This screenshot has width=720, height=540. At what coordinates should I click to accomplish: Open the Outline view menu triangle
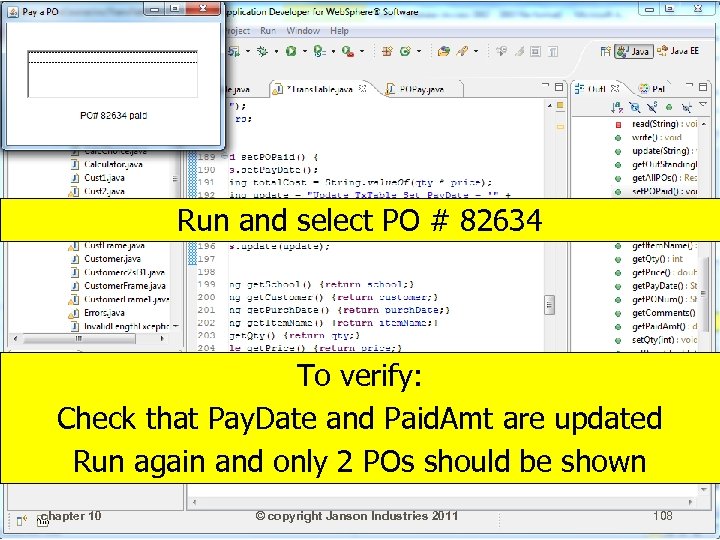(x=703, y=106)
